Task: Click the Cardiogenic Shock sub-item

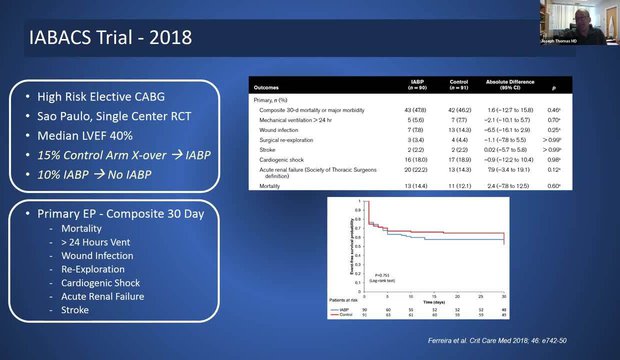Action: [x=100, y=283]
